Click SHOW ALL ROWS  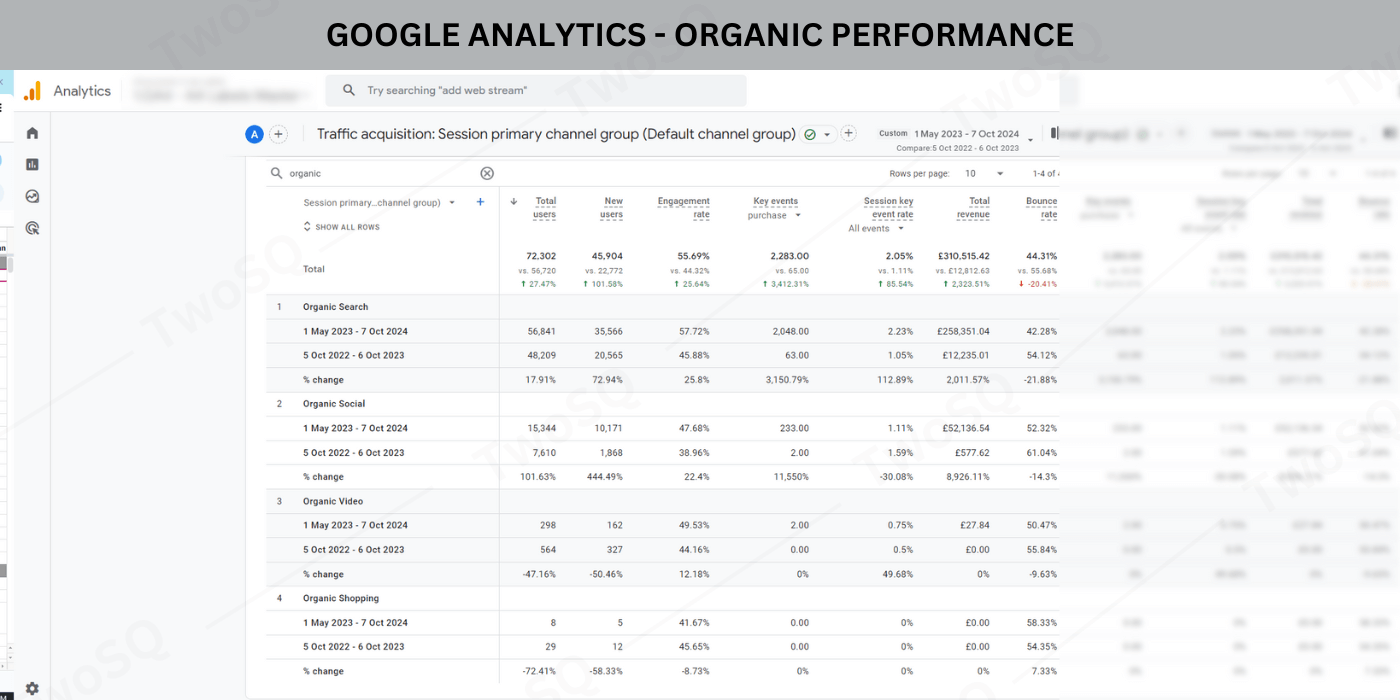pyautogui.click(x=341, y=227)
